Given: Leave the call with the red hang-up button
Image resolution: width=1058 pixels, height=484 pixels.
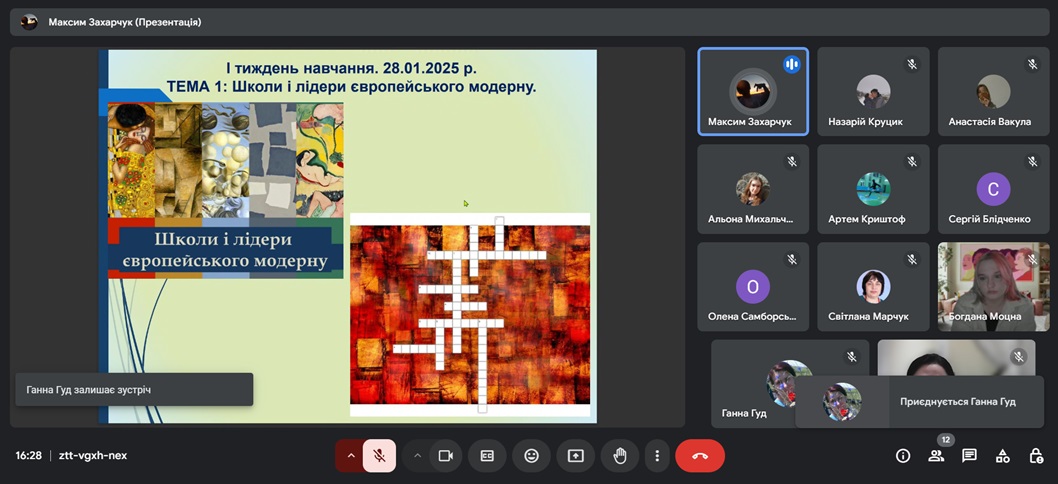Looking at the screenshot, I should coord(700,456).
